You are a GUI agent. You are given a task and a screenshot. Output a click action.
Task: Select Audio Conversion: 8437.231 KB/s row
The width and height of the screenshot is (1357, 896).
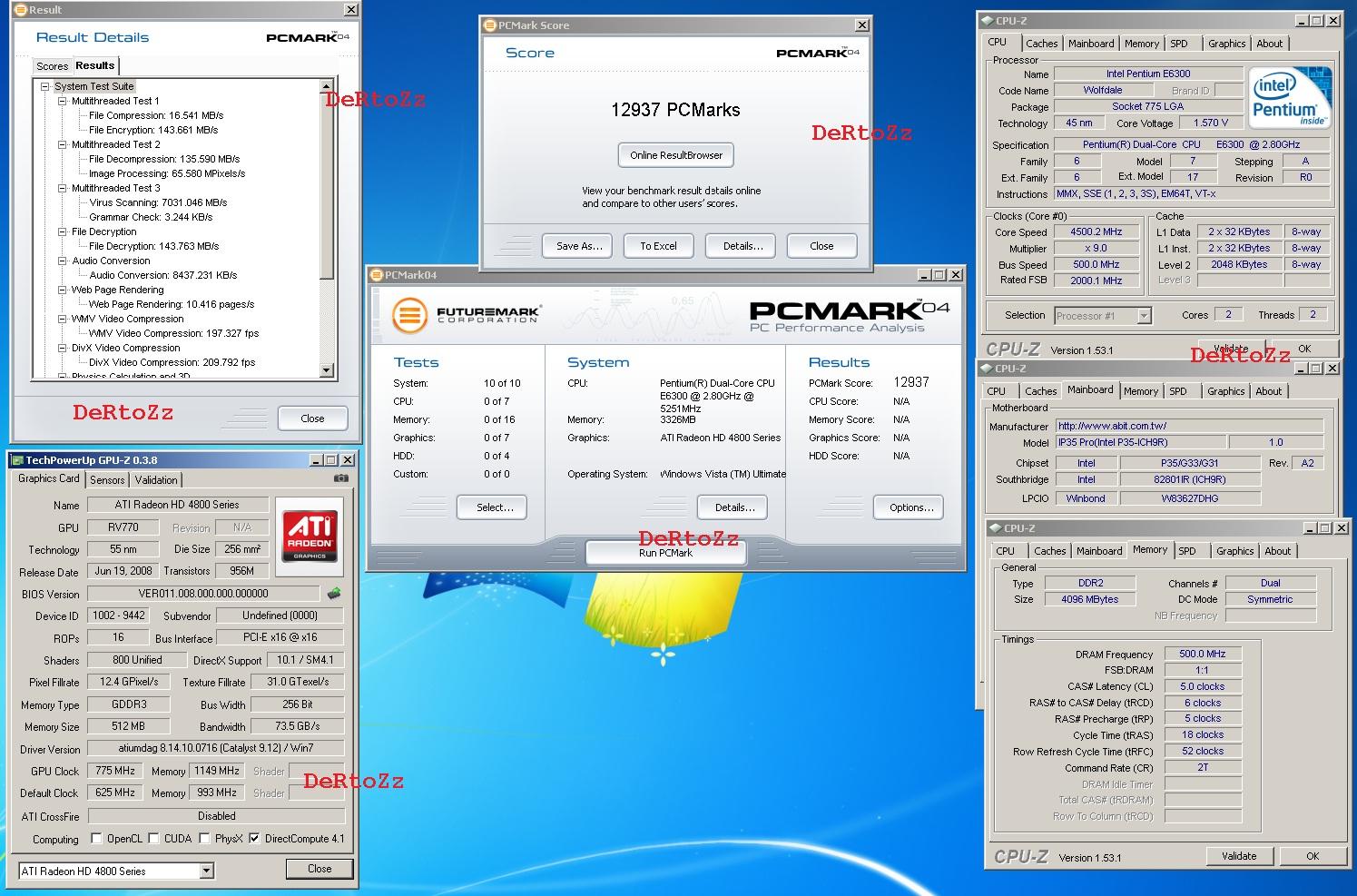[x=163, y=275]
